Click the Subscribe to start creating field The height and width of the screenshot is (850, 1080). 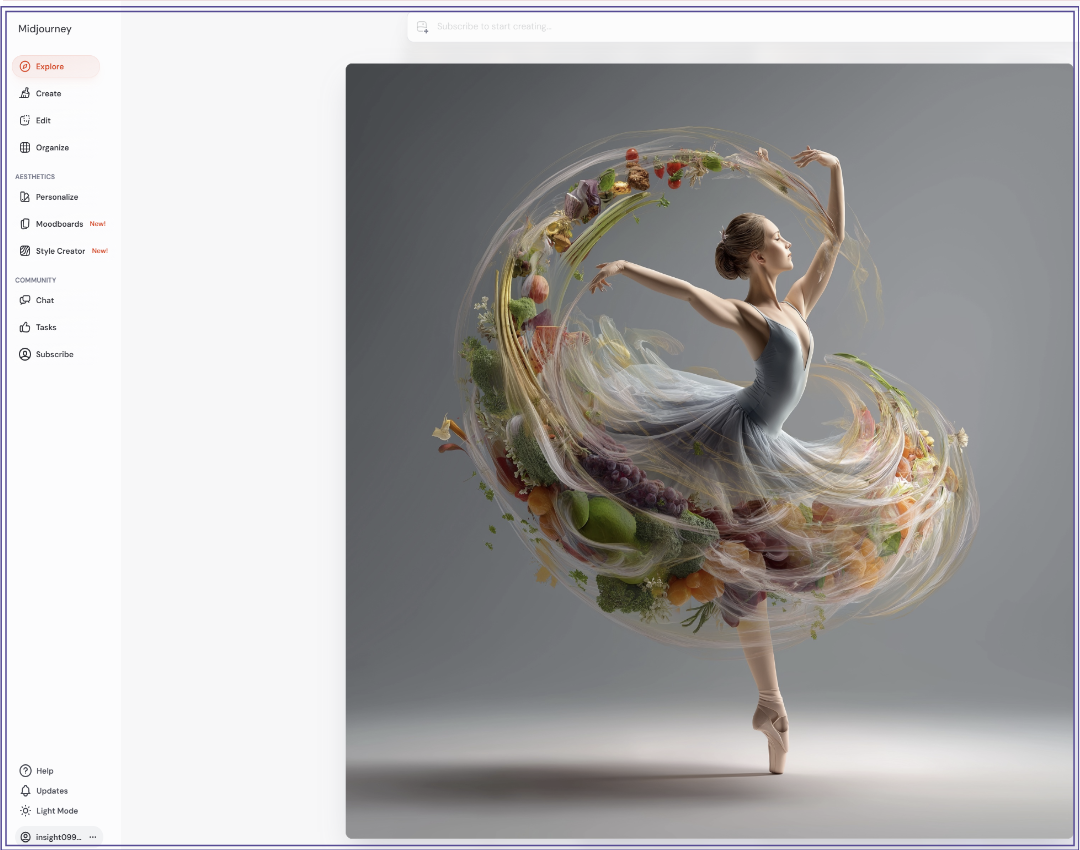point(742,26)
